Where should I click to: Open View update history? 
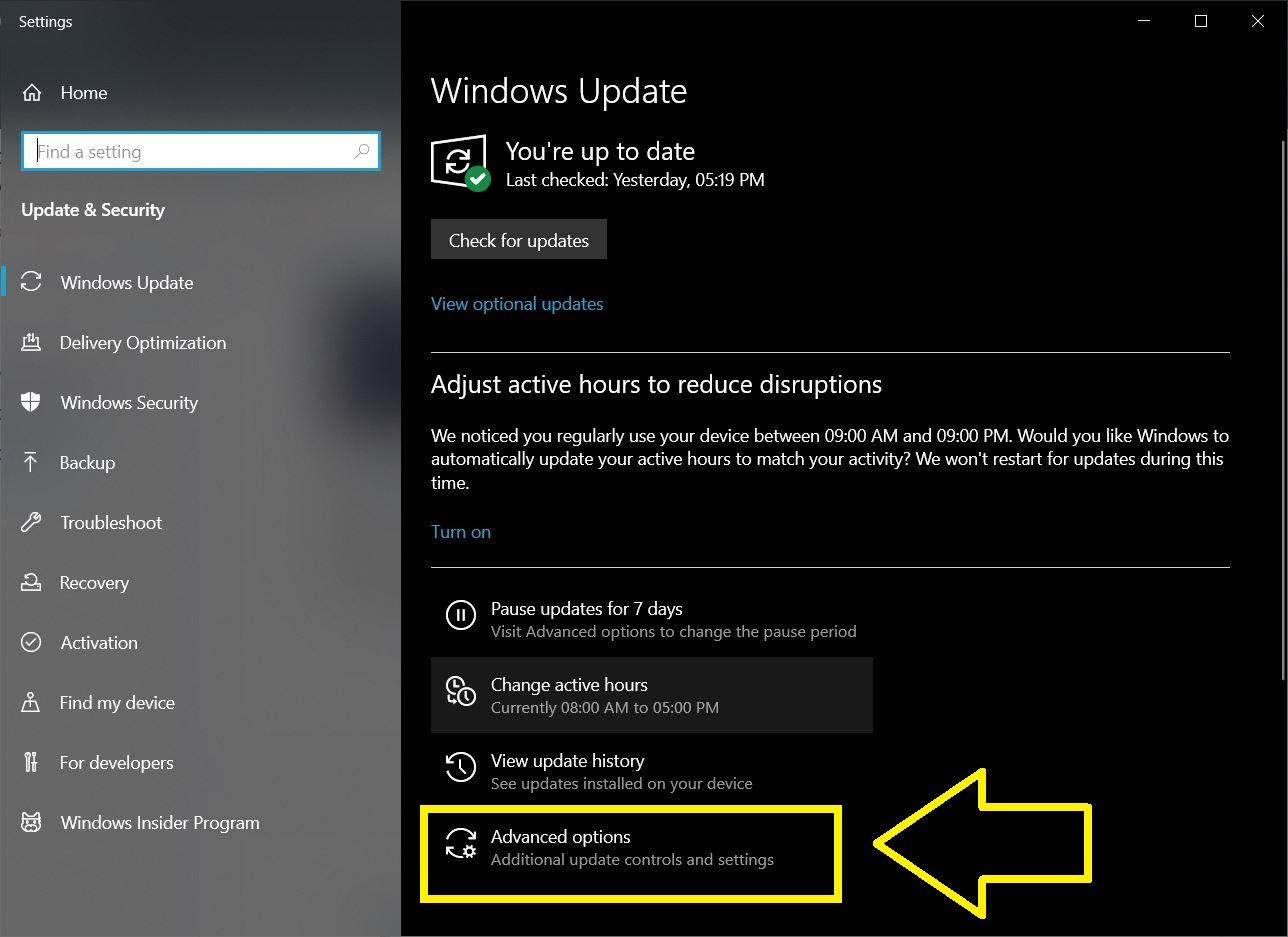[x=652, y=771]
